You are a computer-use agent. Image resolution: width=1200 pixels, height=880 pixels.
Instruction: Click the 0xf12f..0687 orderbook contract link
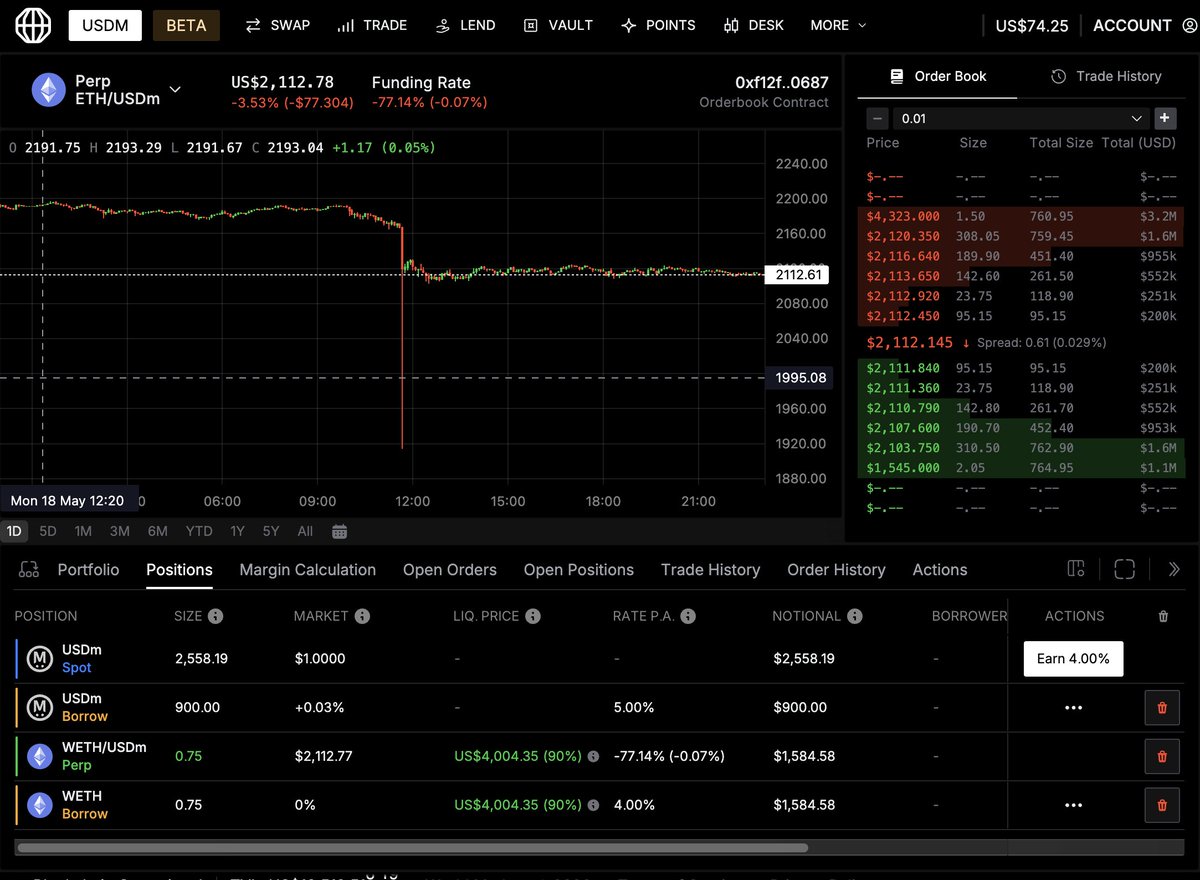782,83
